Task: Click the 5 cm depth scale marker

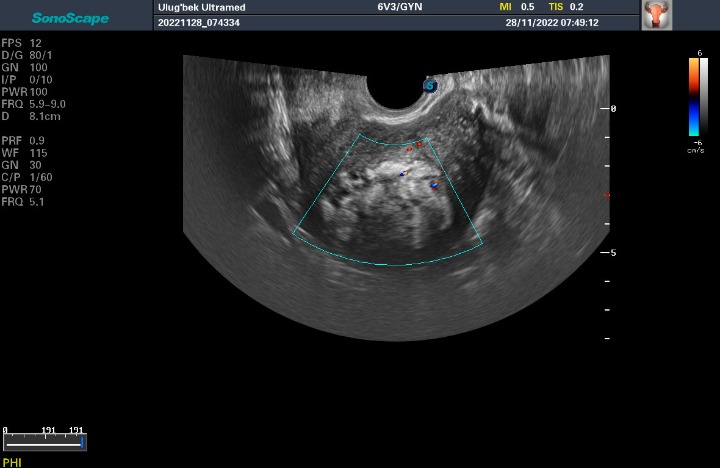Action: [613, 253]
